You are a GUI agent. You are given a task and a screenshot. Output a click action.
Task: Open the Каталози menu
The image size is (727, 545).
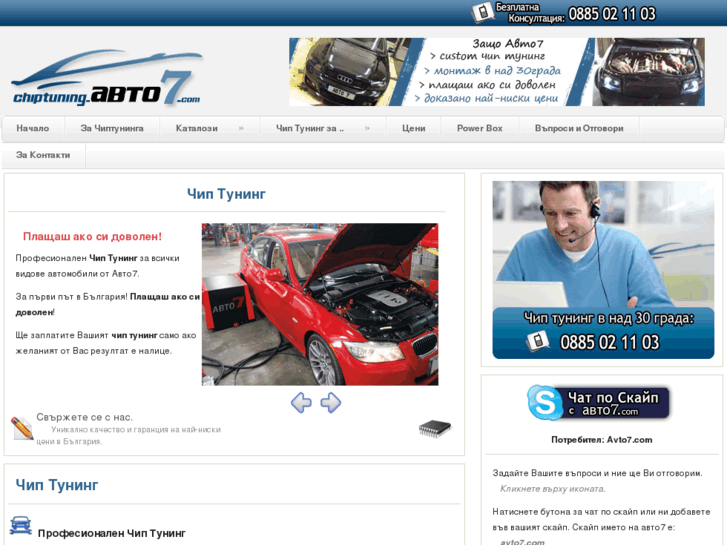click(x=197, y=128)
